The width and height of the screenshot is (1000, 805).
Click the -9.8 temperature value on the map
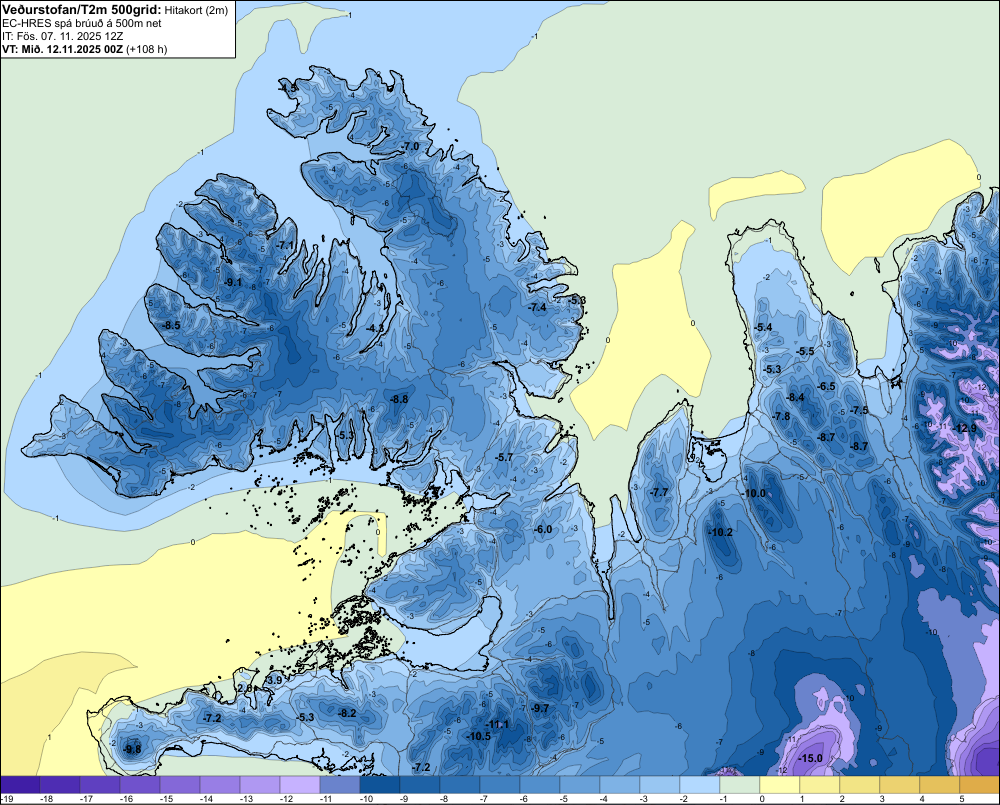pyautogui.click(x=133, y=749)
